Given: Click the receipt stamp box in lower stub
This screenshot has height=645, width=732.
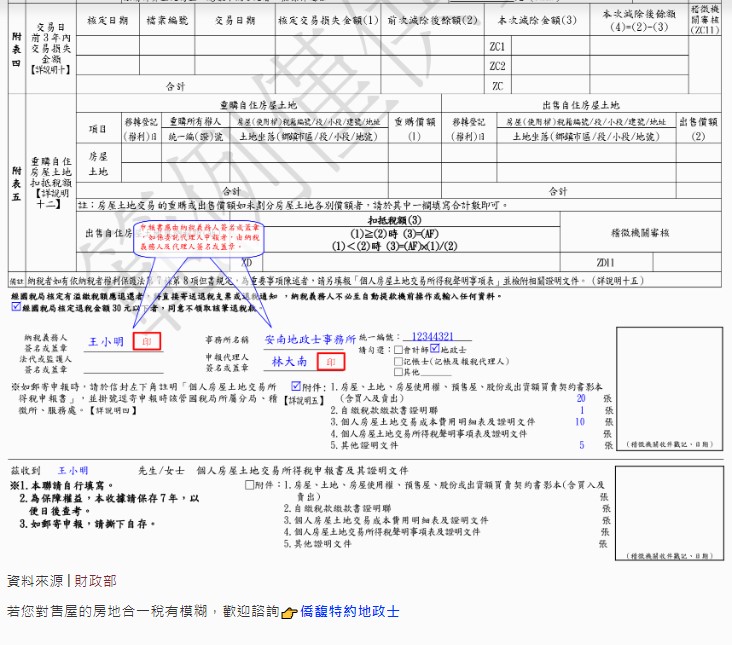Looking at the screenshot, I should tap(669, 513).
